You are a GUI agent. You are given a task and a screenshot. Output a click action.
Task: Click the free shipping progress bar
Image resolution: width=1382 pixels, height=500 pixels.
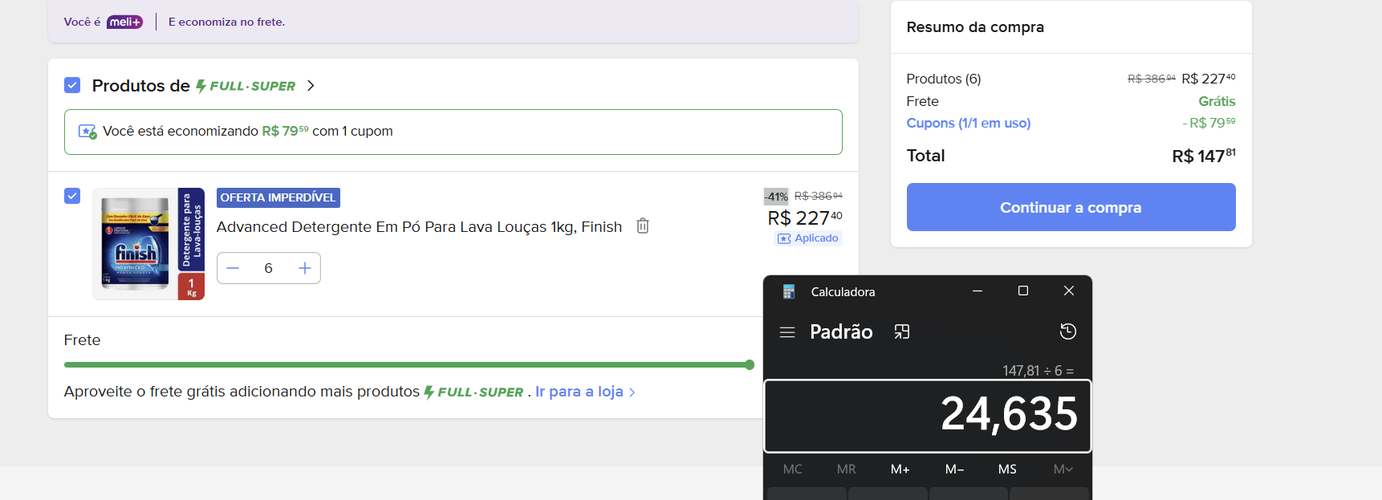point(409,365)
